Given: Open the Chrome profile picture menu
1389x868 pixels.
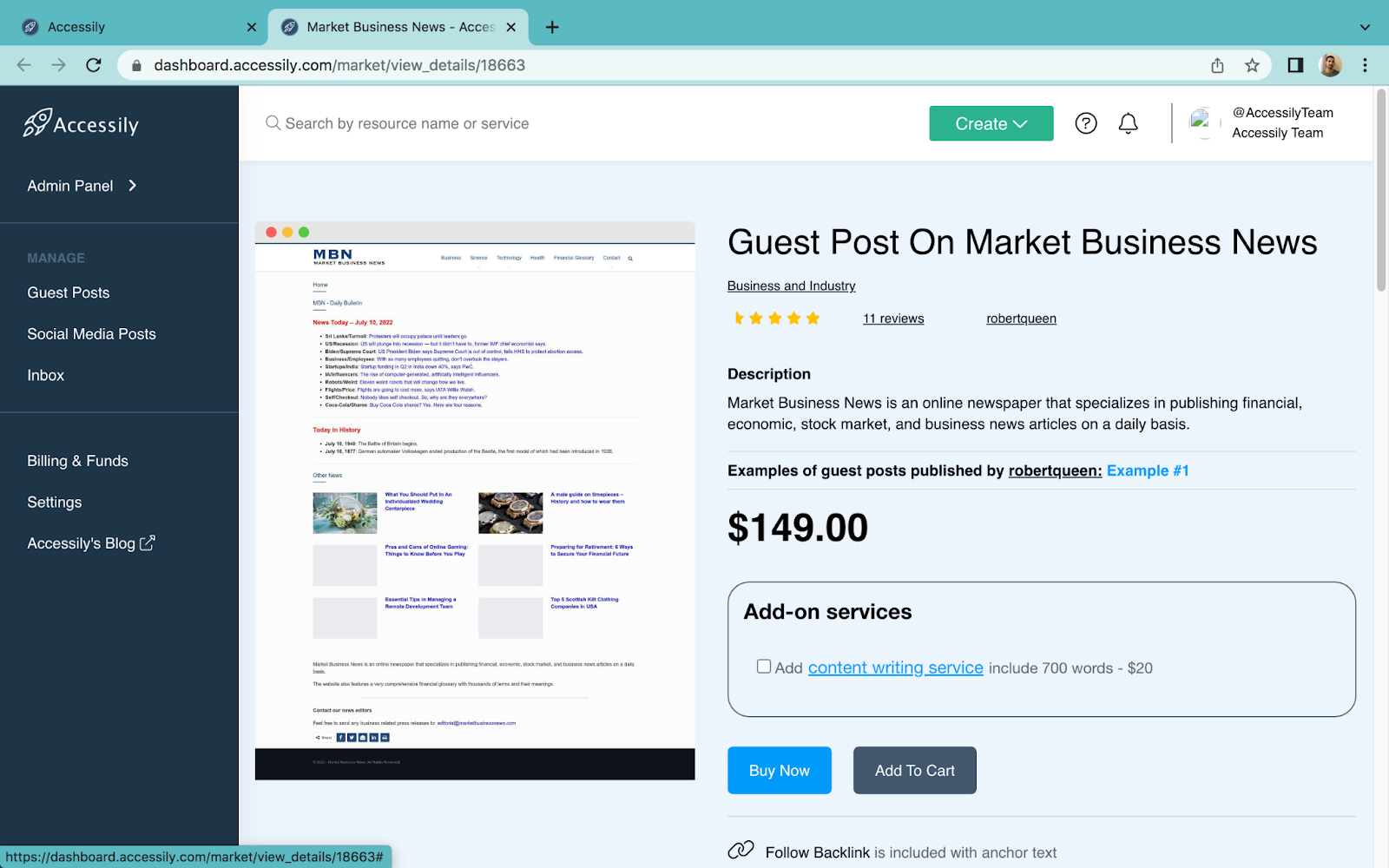Looking at the screenshot, I should click(x=1330, y=65).
